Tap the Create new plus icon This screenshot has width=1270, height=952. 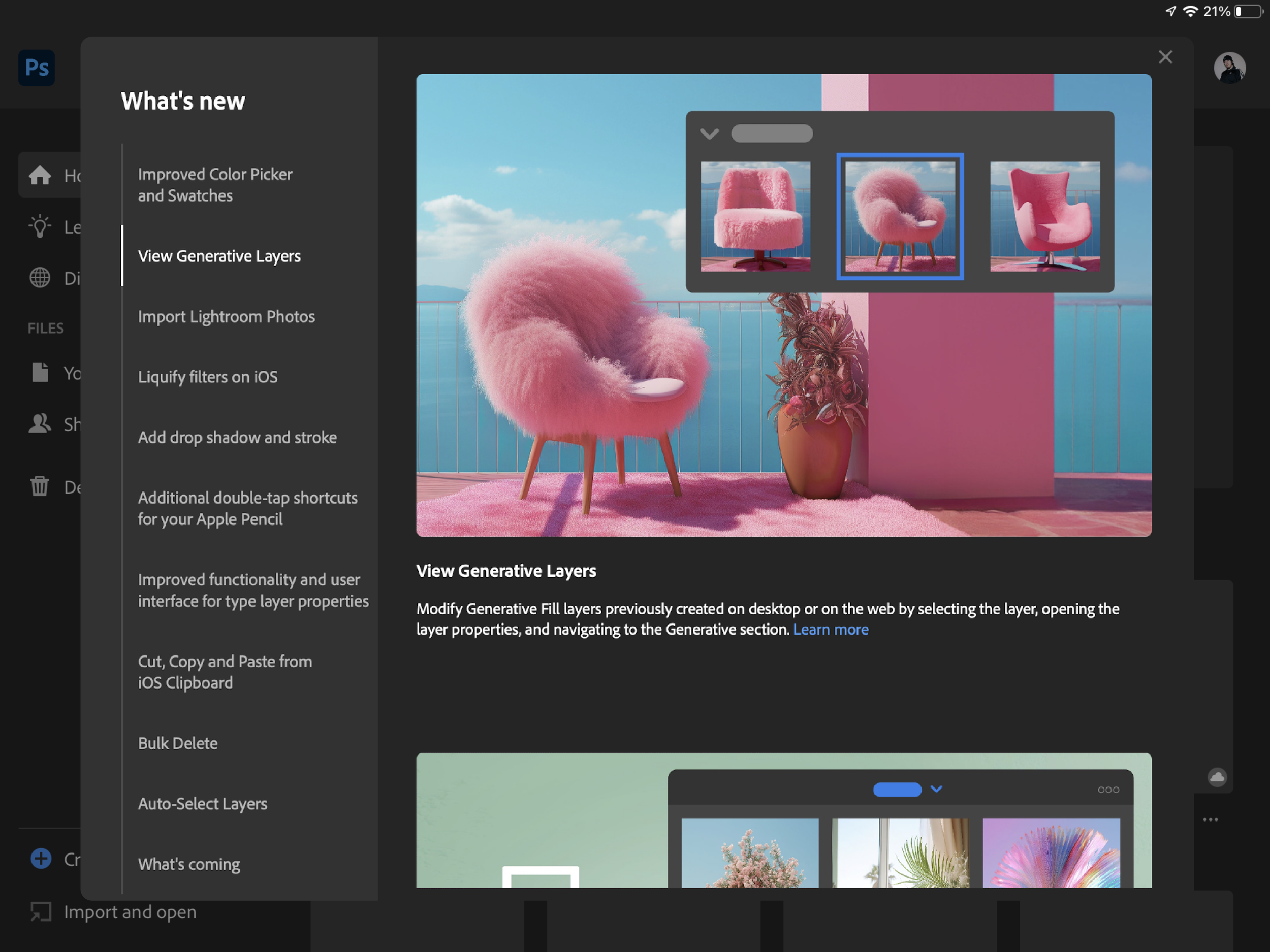coord(41,859)
